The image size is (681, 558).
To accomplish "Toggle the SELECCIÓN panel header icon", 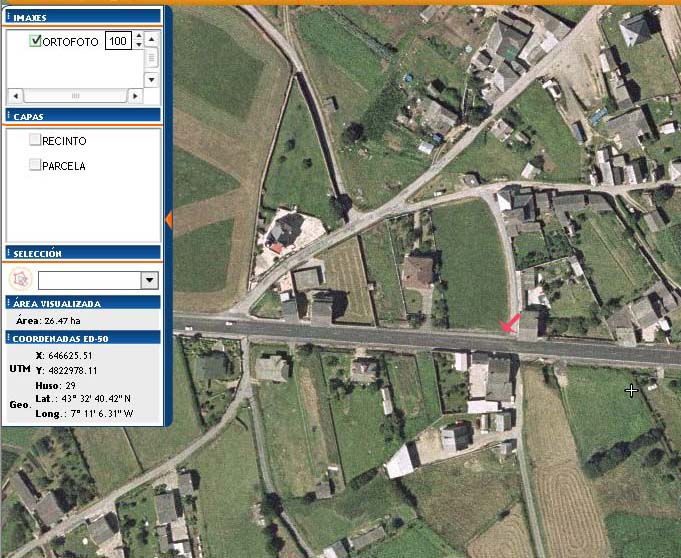I will click(x=9, y=254).
